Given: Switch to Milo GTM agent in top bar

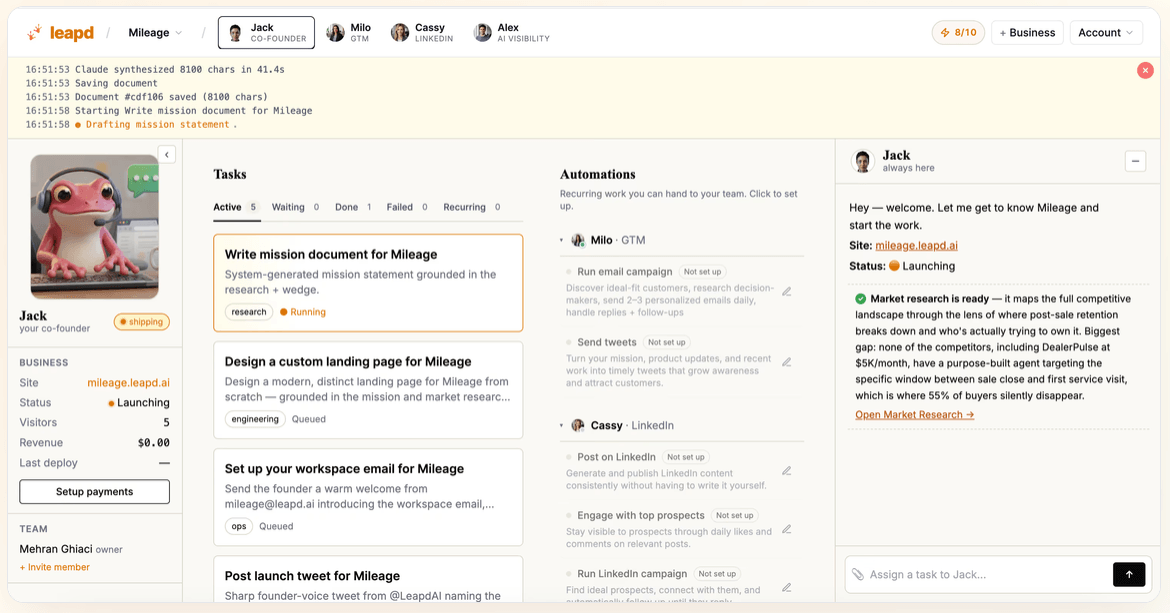Looking at the screenshot, I should tap(348, 33).
